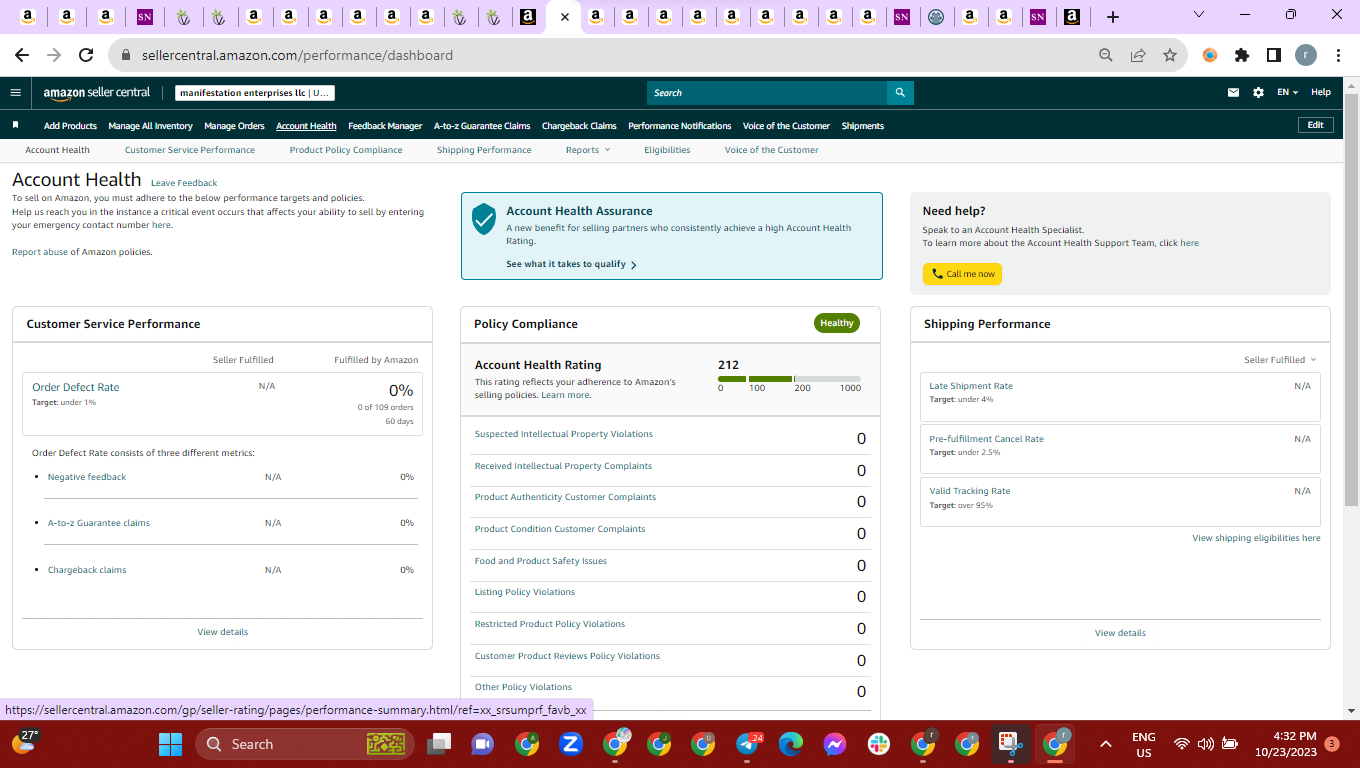Screen dimensions: 1360x768
Task: Open Received Intellectual Property Complaints
Action: [x=563, y=466]
